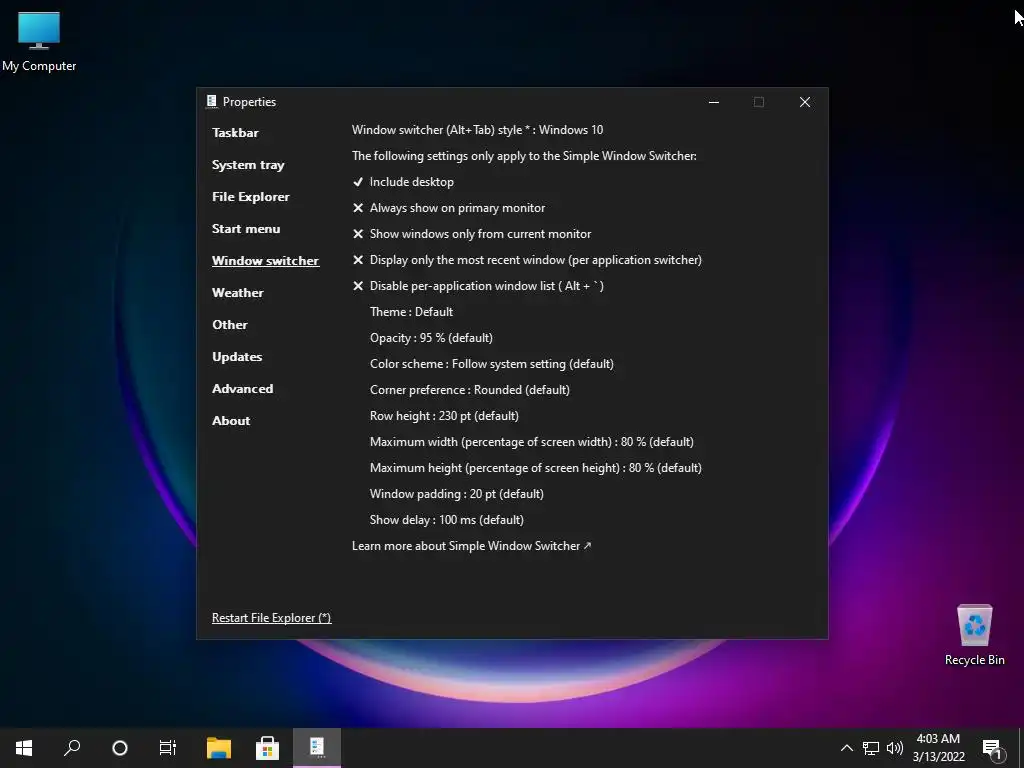Image resolution: width=1024 pixels, height=768 pixels.
Task: Open the network tray icon
Action: tap(871, 748)
